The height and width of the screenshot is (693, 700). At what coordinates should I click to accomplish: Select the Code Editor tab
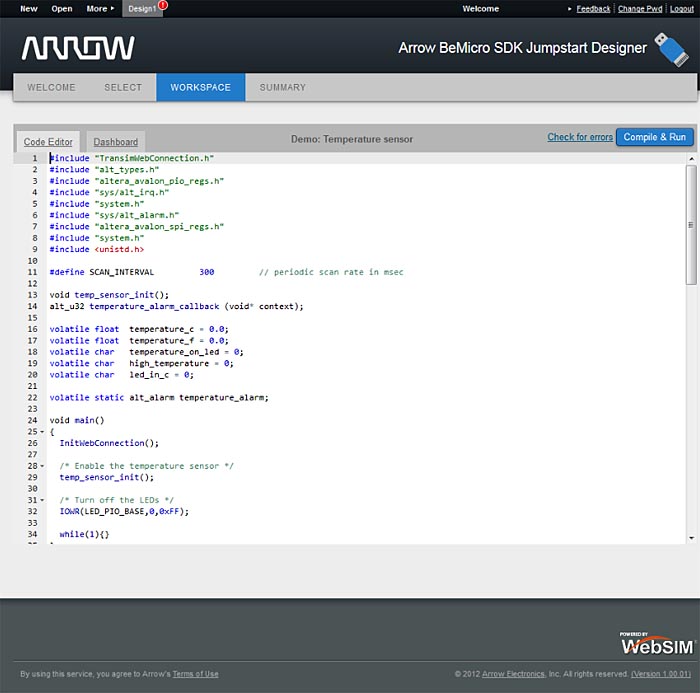pyautogui.click(x=48, y=142)
